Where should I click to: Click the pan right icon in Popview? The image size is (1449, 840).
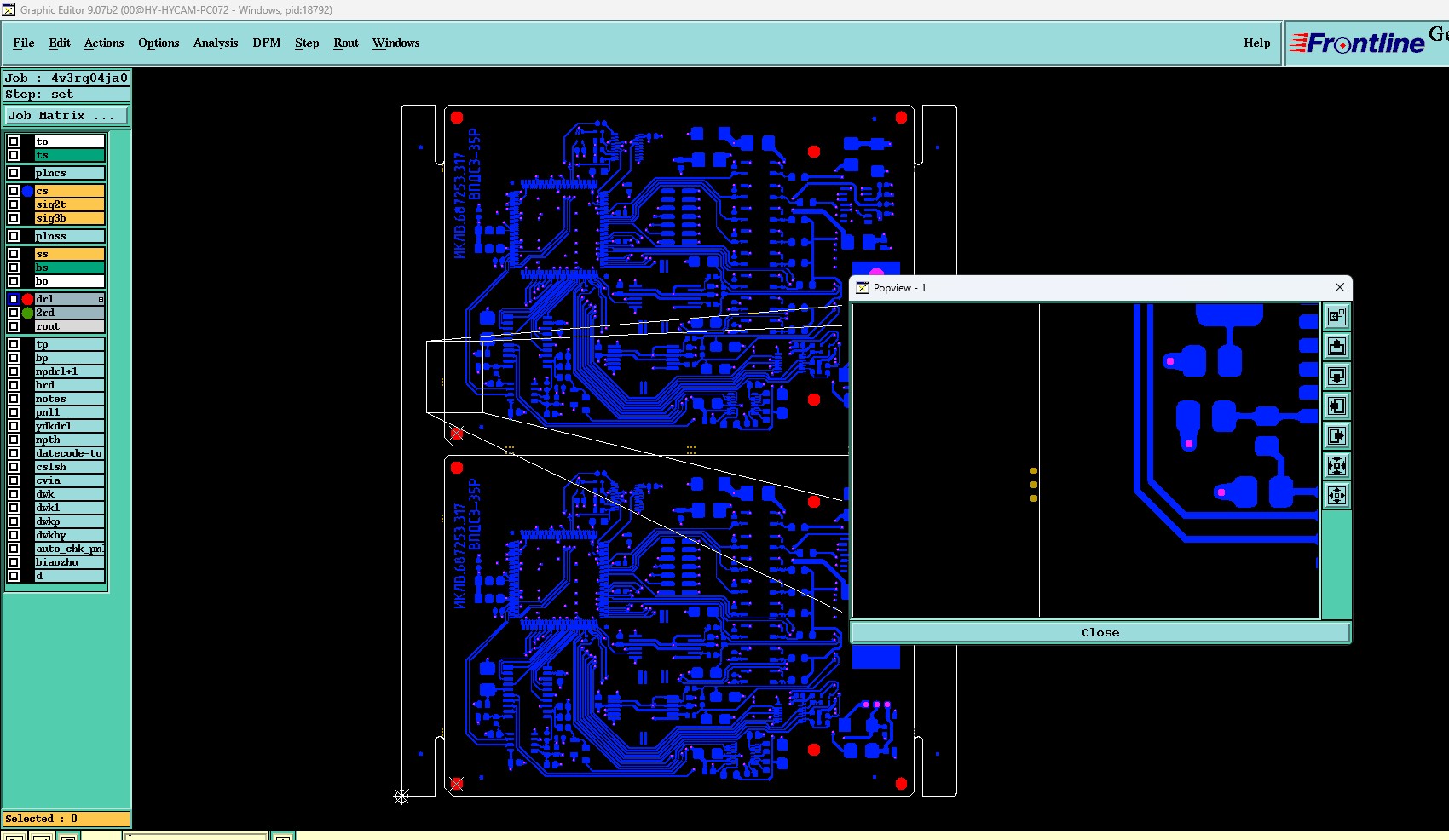1336,436
